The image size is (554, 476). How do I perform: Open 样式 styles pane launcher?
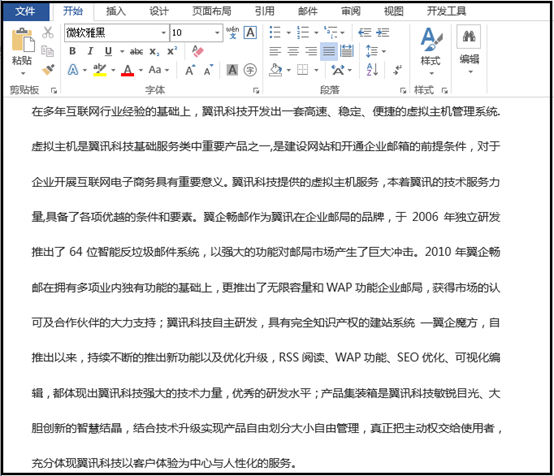click(445, 91)
